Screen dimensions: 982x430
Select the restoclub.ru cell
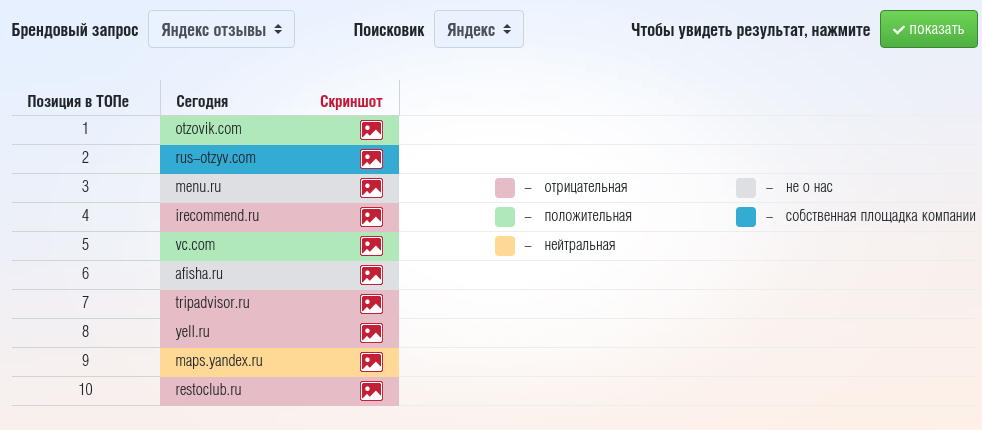279,391
